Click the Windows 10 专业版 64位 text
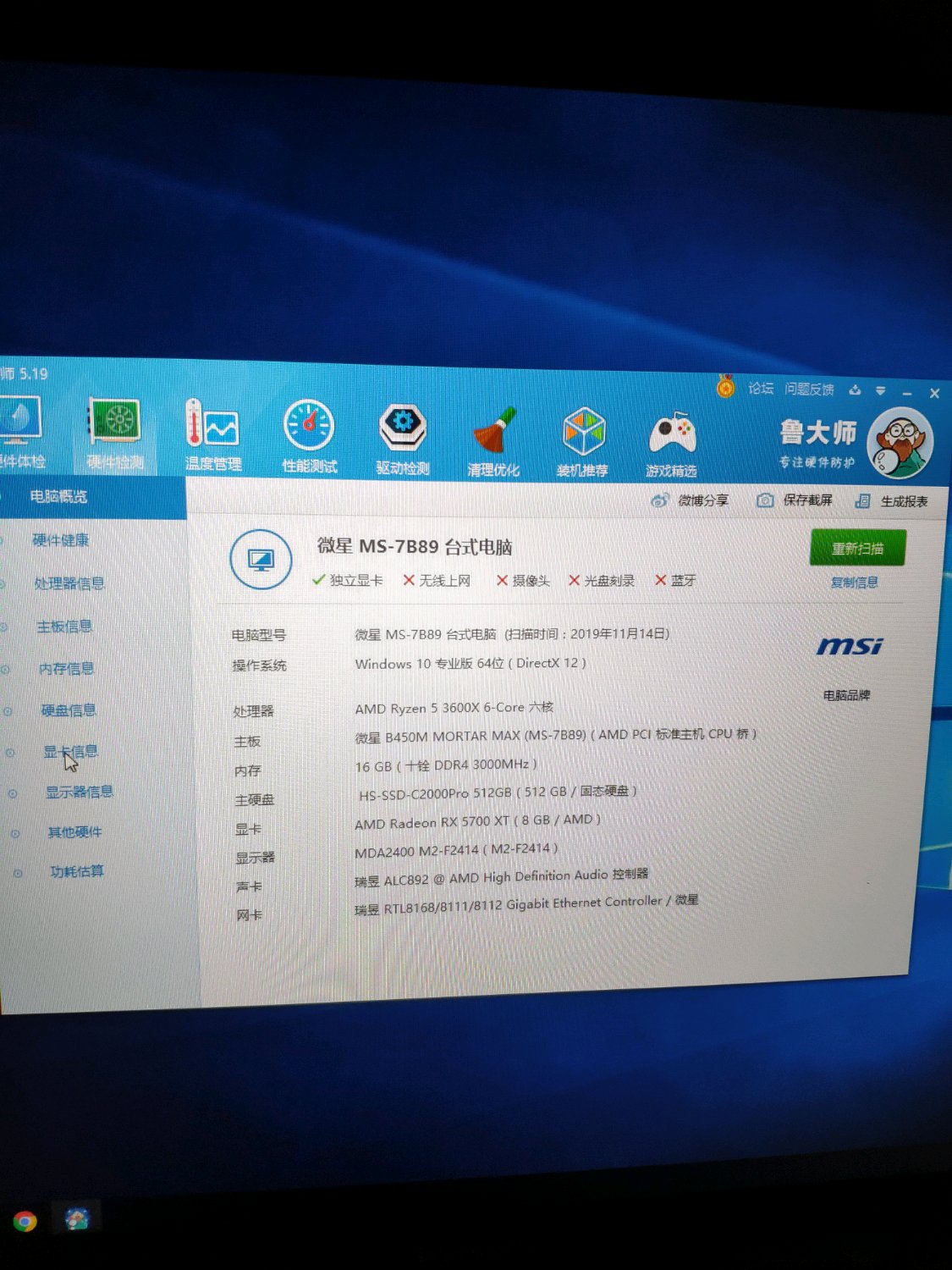The width and height of the screenshot is (952, 1270). point(470,663)
